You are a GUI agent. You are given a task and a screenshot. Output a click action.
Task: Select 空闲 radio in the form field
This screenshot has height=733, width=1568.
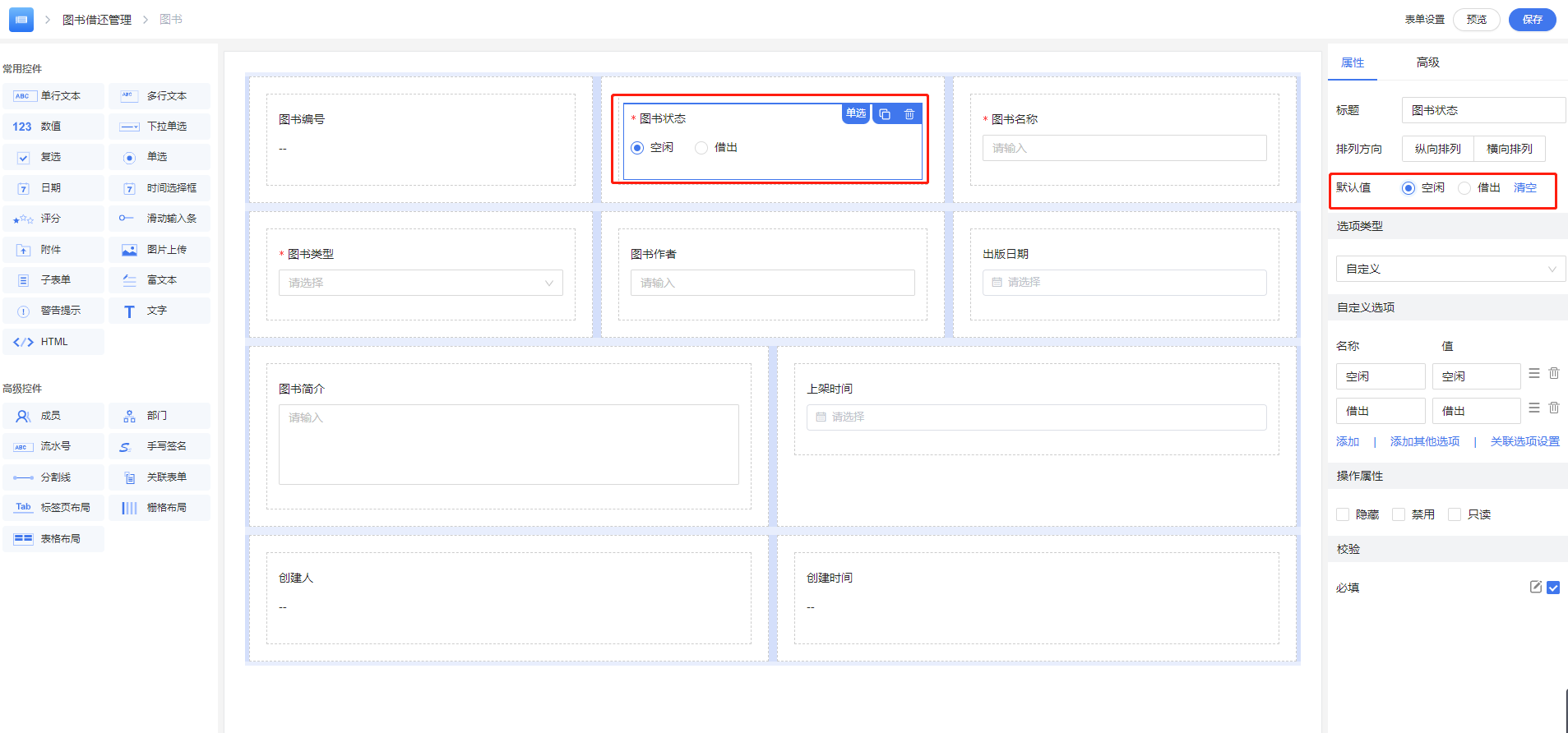point(637,148)
